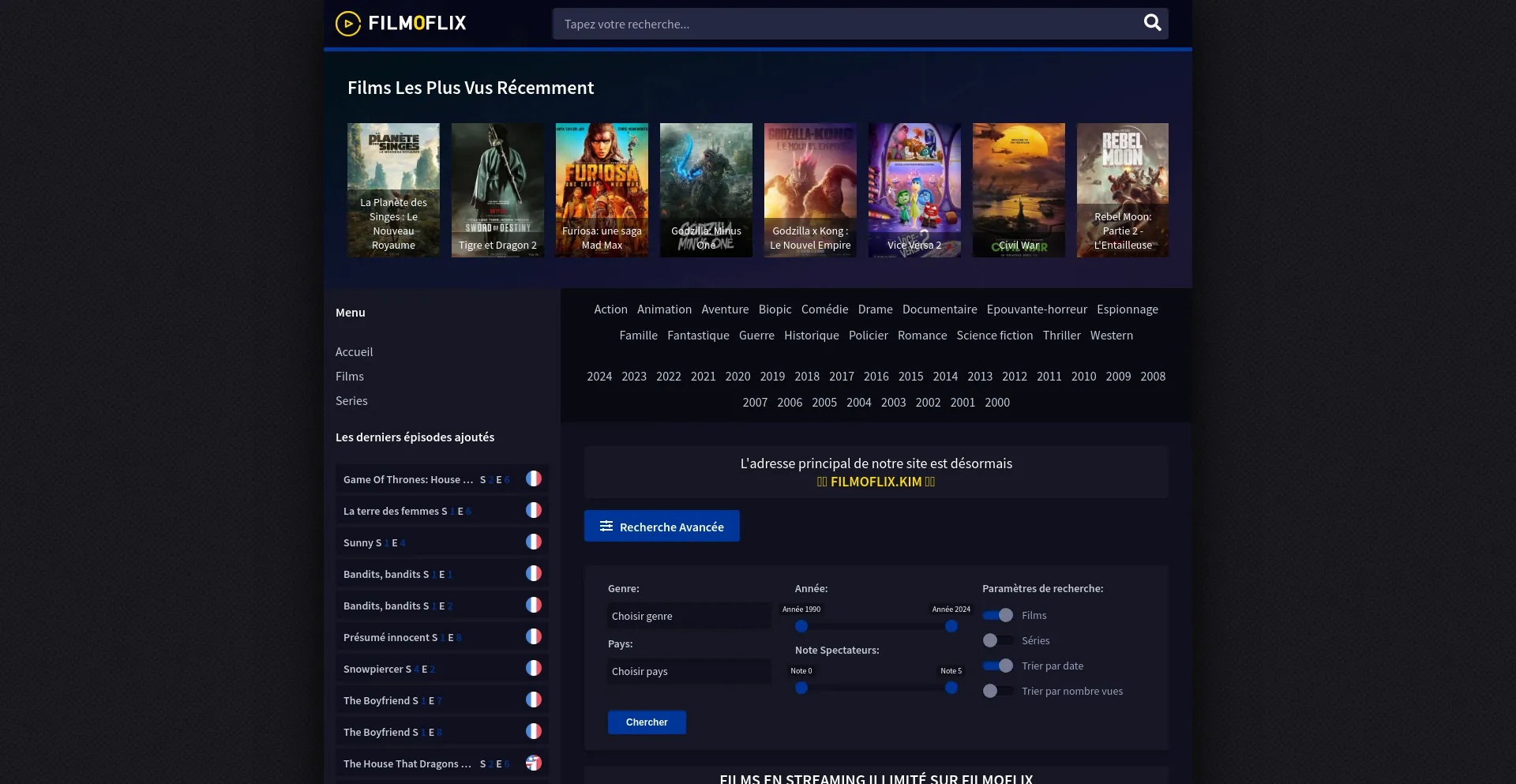Enable the Séries search toggle

tap(998, 640)
